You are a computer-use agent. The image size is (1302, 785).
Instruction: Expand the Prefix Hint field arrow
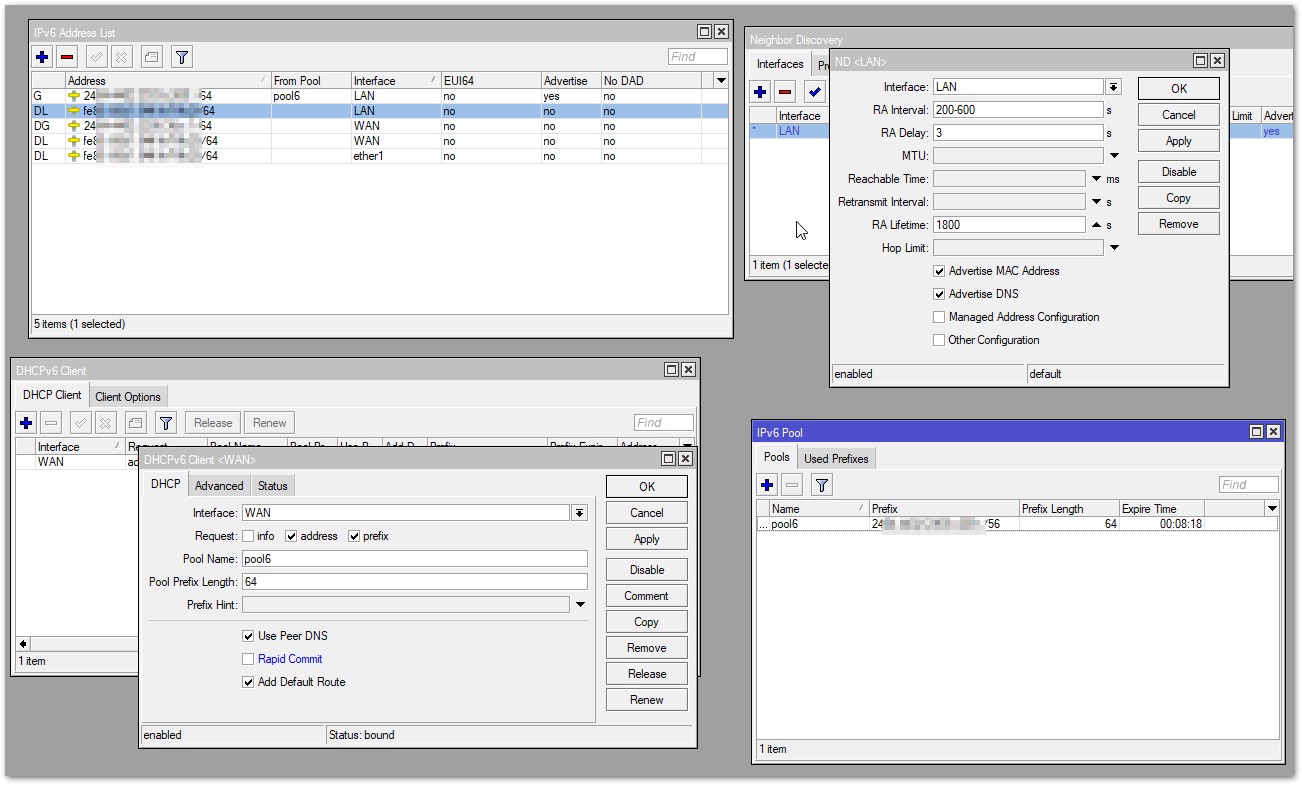(x=580, y=605)
